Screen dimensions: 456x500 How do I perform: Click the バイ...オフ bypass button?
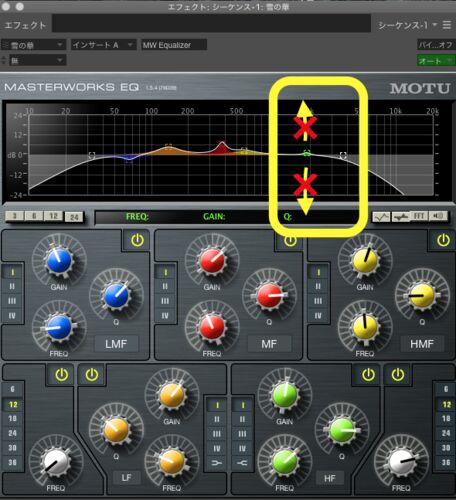click(x=436, y=45)
